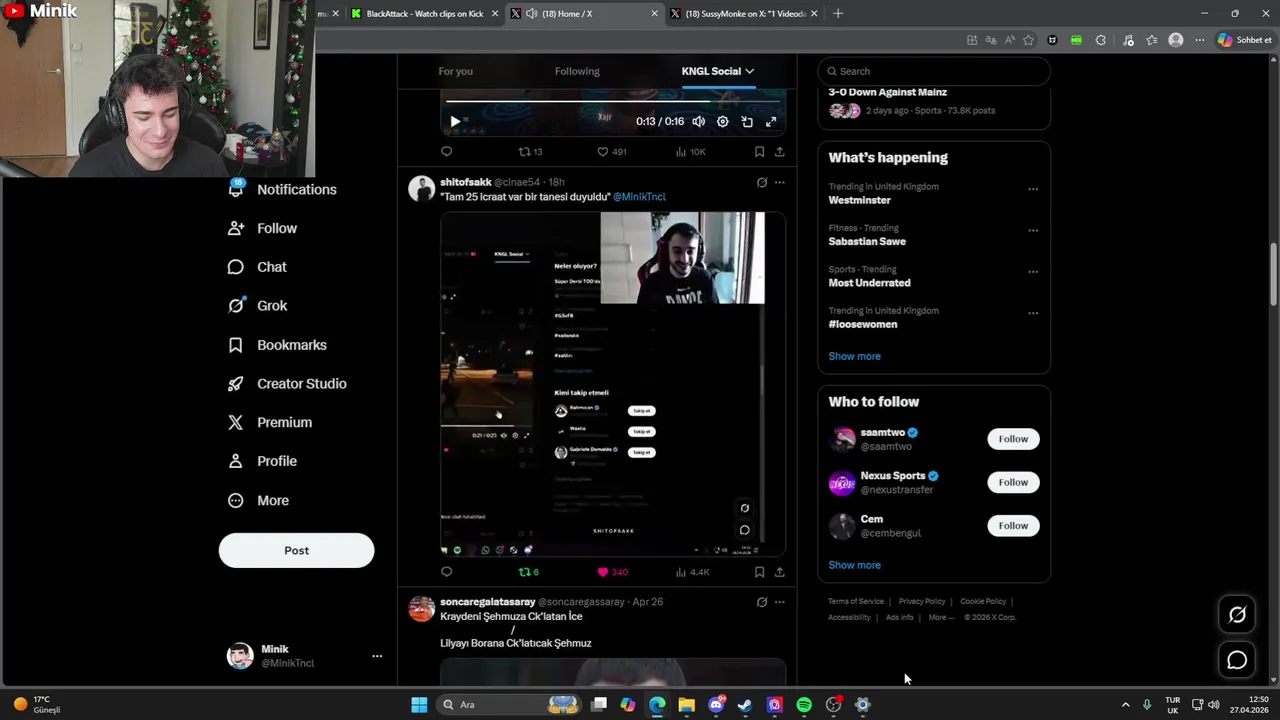Open more options on soncaregalatasaray post
This screenshot has height=720, width=1280.
[x=779, y=602]
